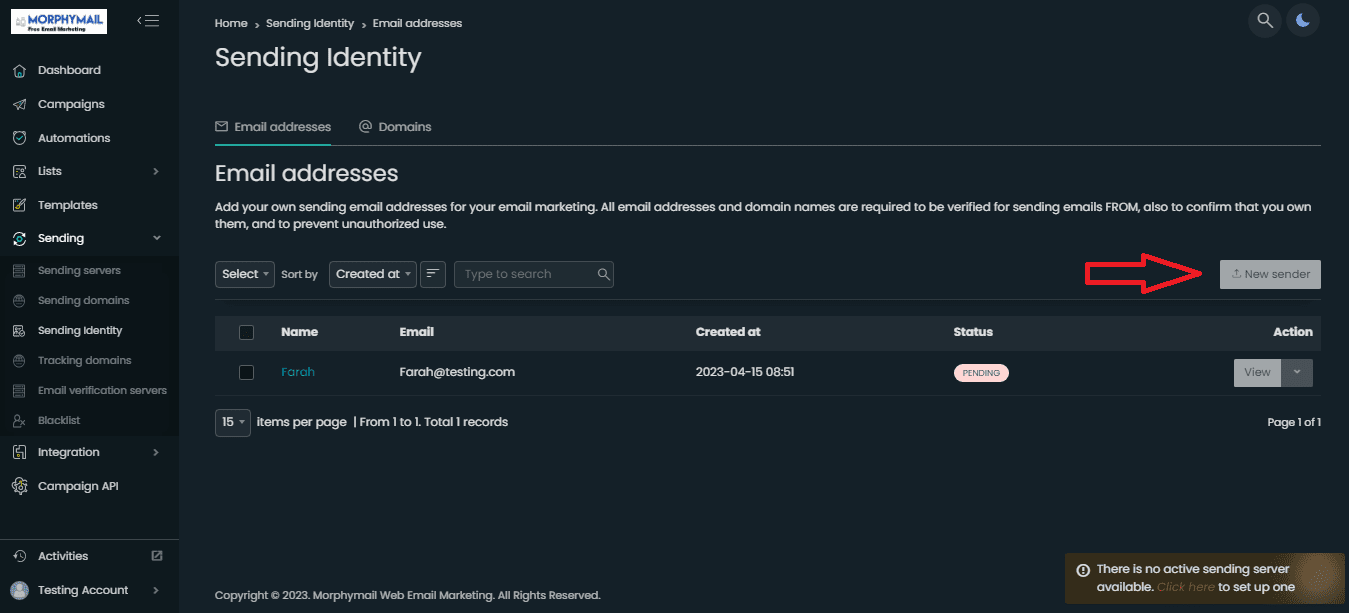
Task: Go to Campaigns in the sidebar
Action: pos(71,104)
